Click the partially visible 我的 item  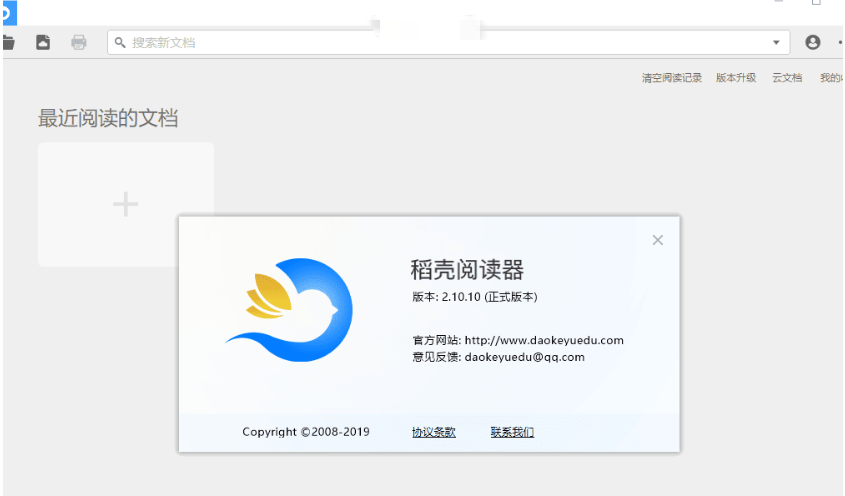(831, 78)
